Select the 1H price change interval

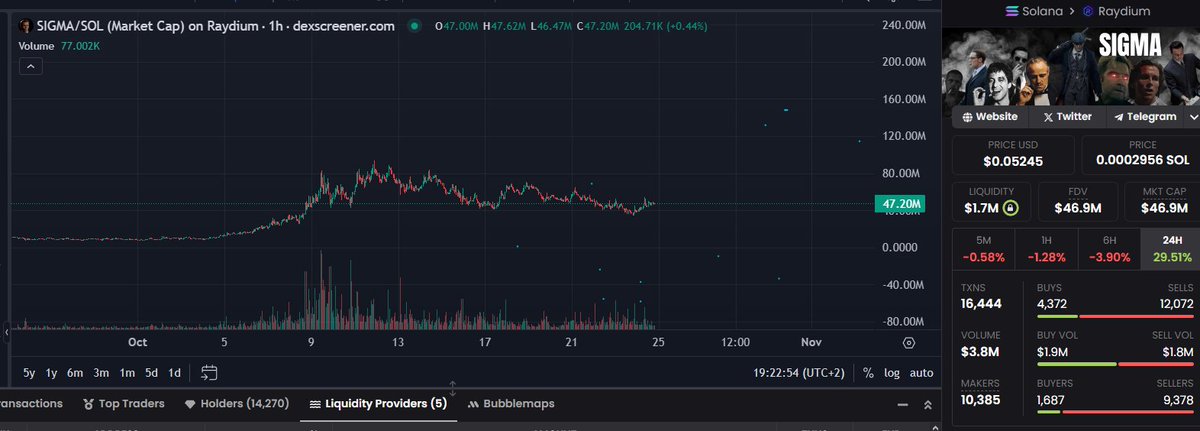click(1045, 248)
